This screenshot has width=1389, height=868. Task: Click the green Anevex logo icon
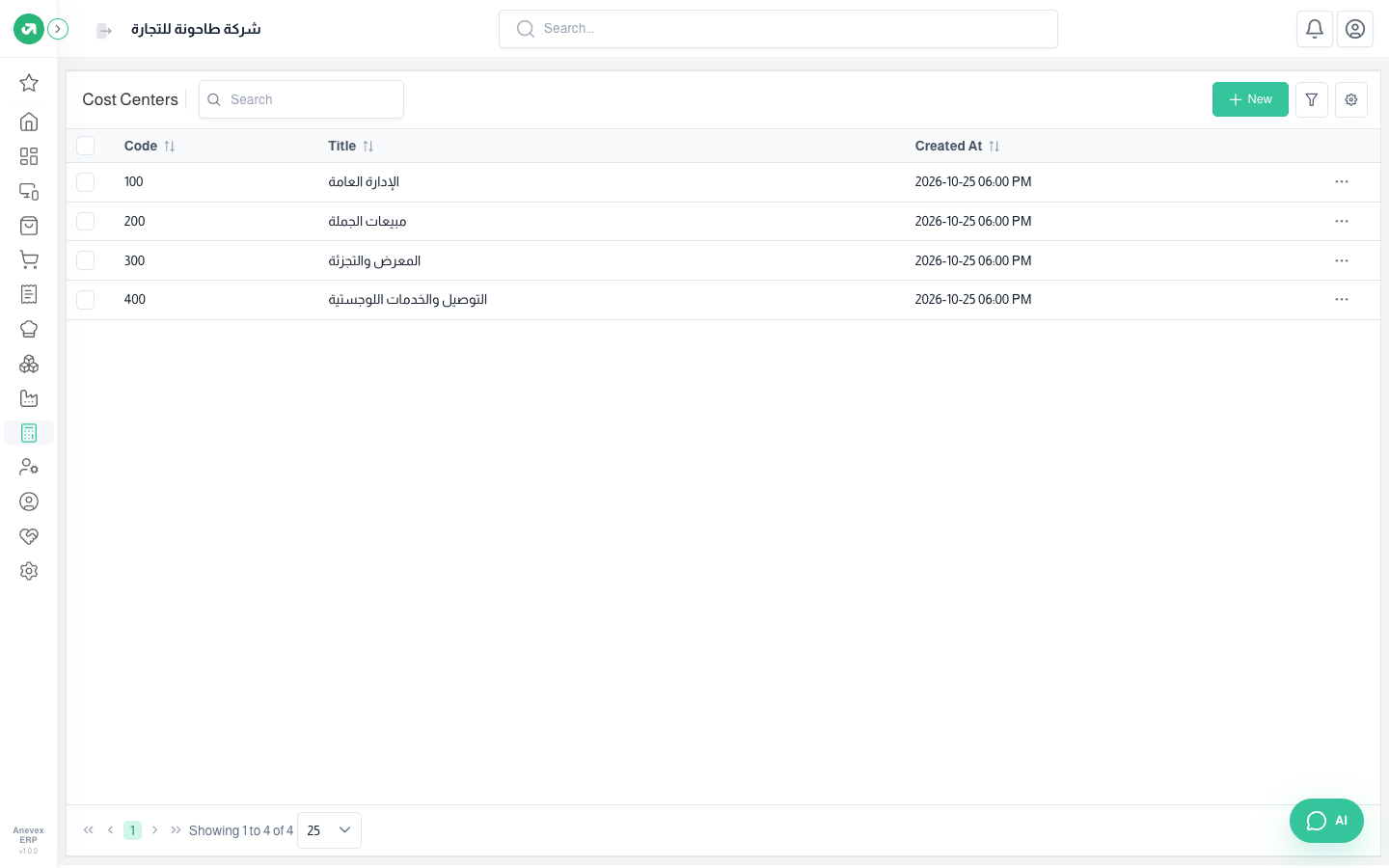29,29
